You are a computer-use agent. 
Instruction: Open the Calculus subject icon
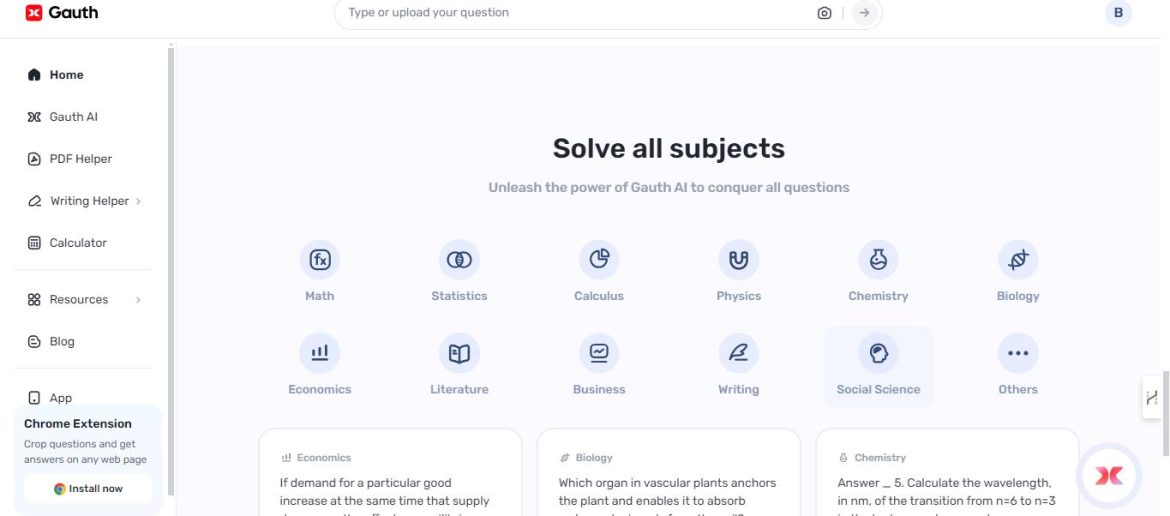tap(599, 260)
